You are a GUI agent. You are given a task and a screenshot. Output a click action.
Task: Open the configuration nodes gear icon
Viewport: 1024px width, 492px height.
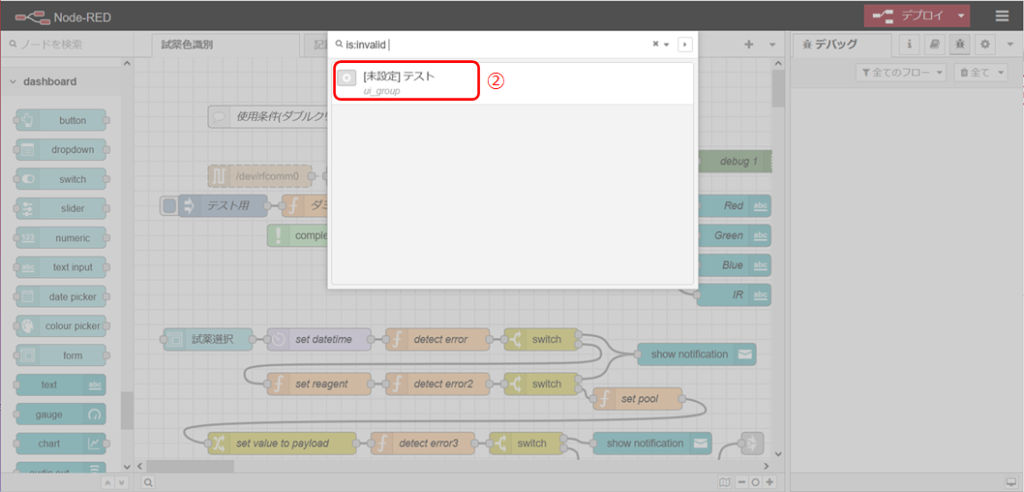click(984, 45)
